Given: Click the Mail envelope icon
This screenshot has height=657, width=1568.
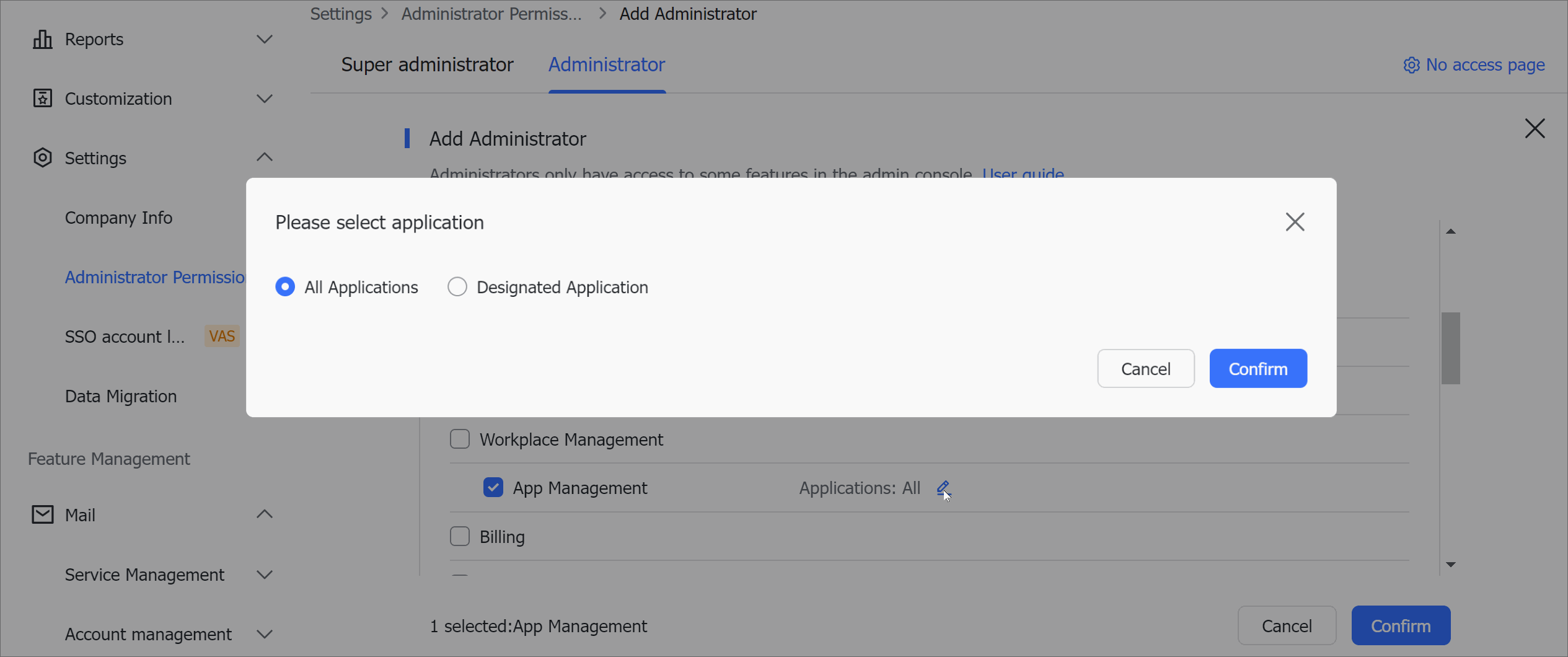Looking at the screenshot, I should 42,514.
